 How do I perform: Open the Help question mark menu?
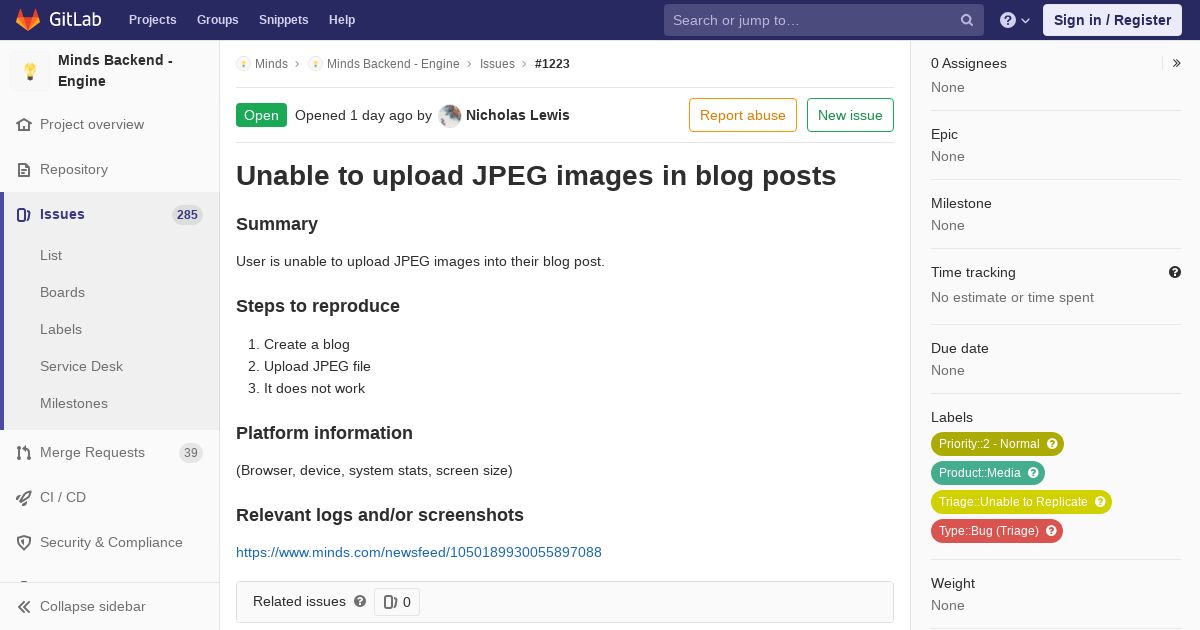click(1015, 20)
